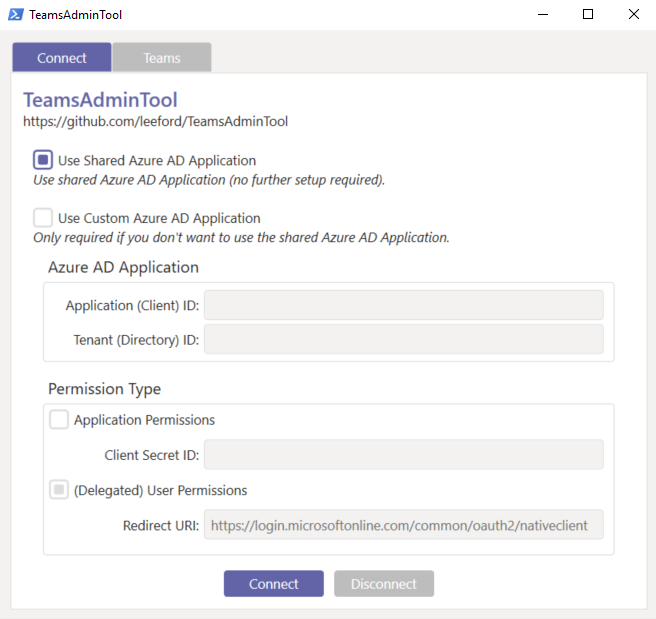
Task: Toggle Use Shared Azure AD Application checkbox
Action: 43,160
